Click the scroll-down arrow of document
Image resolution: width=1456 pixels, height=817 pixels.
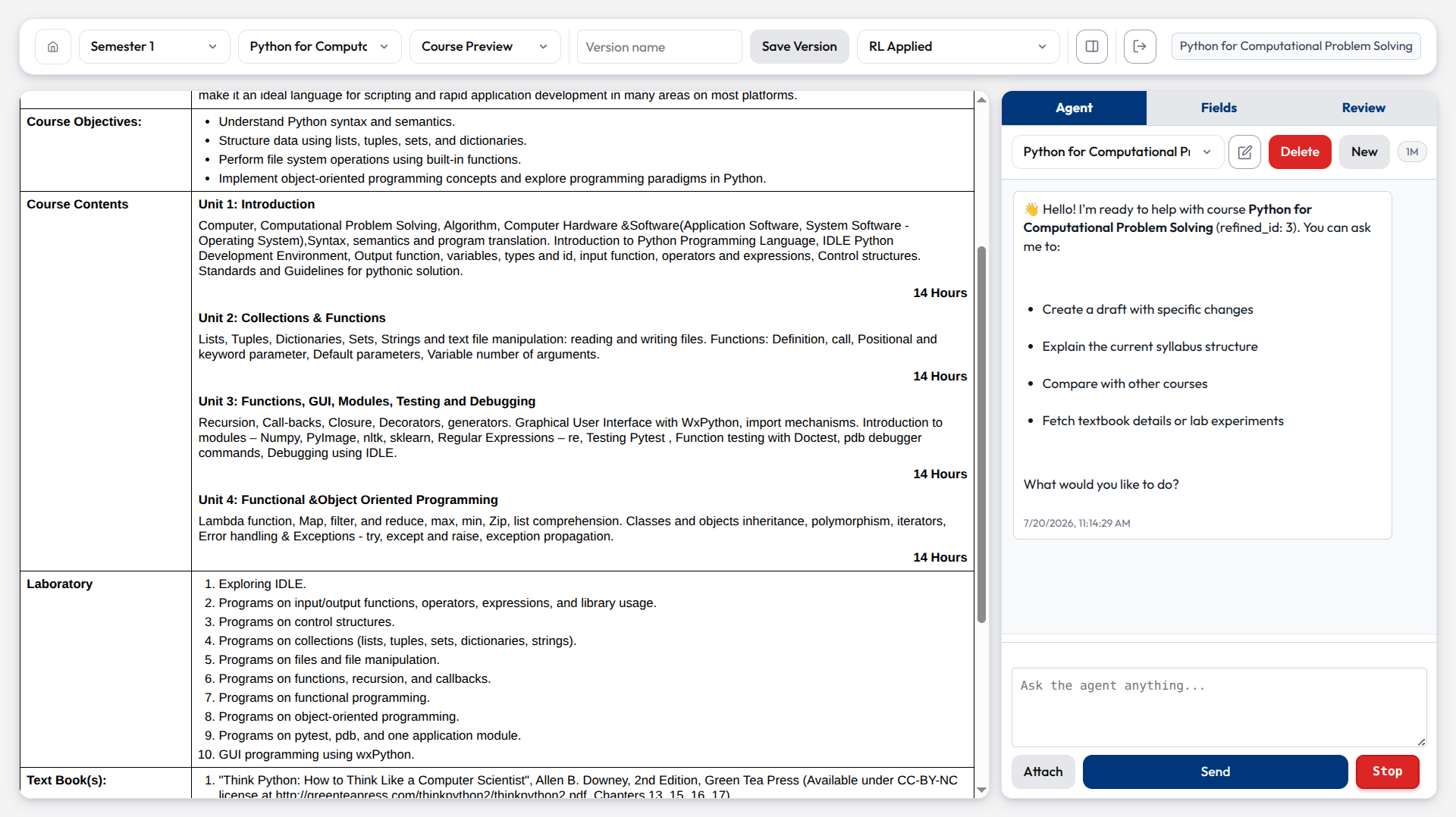[981, 790]
